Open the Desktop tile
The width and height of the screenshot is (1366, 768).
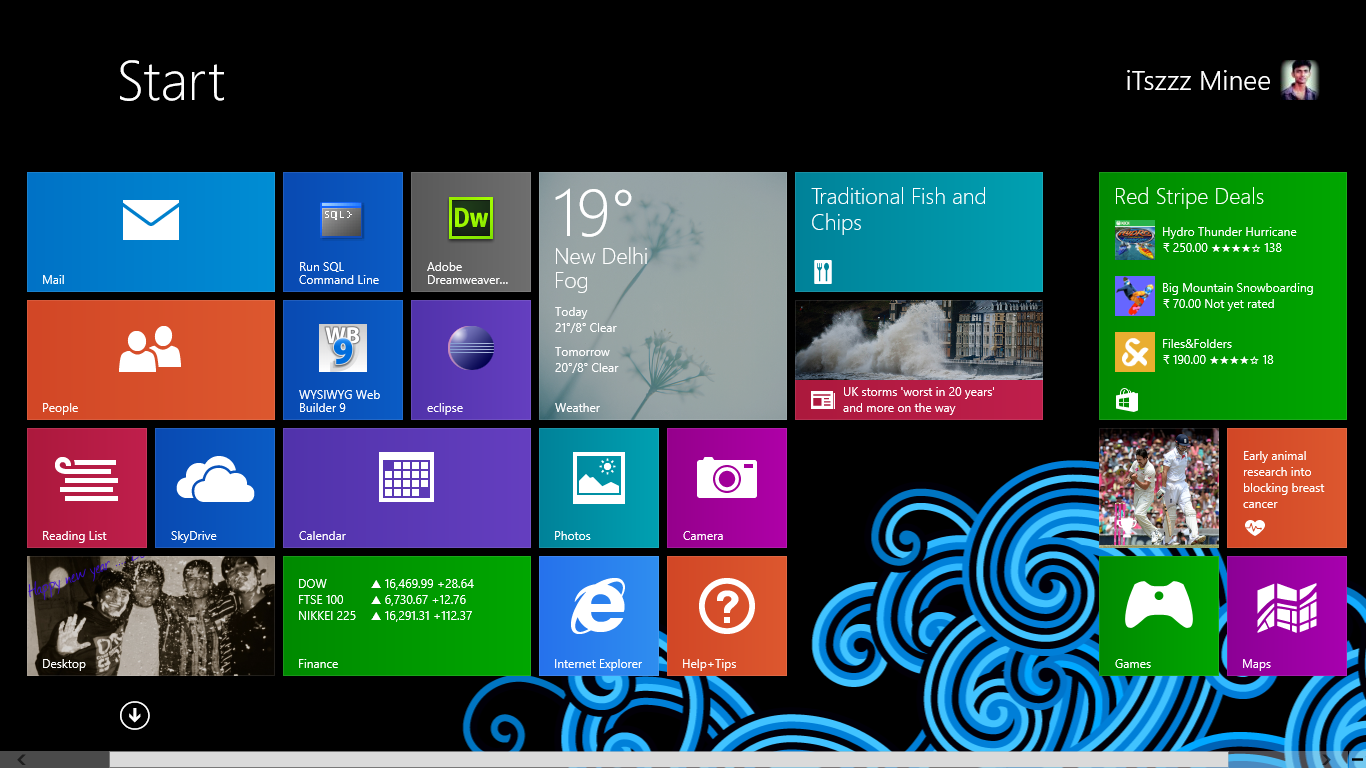151,616
